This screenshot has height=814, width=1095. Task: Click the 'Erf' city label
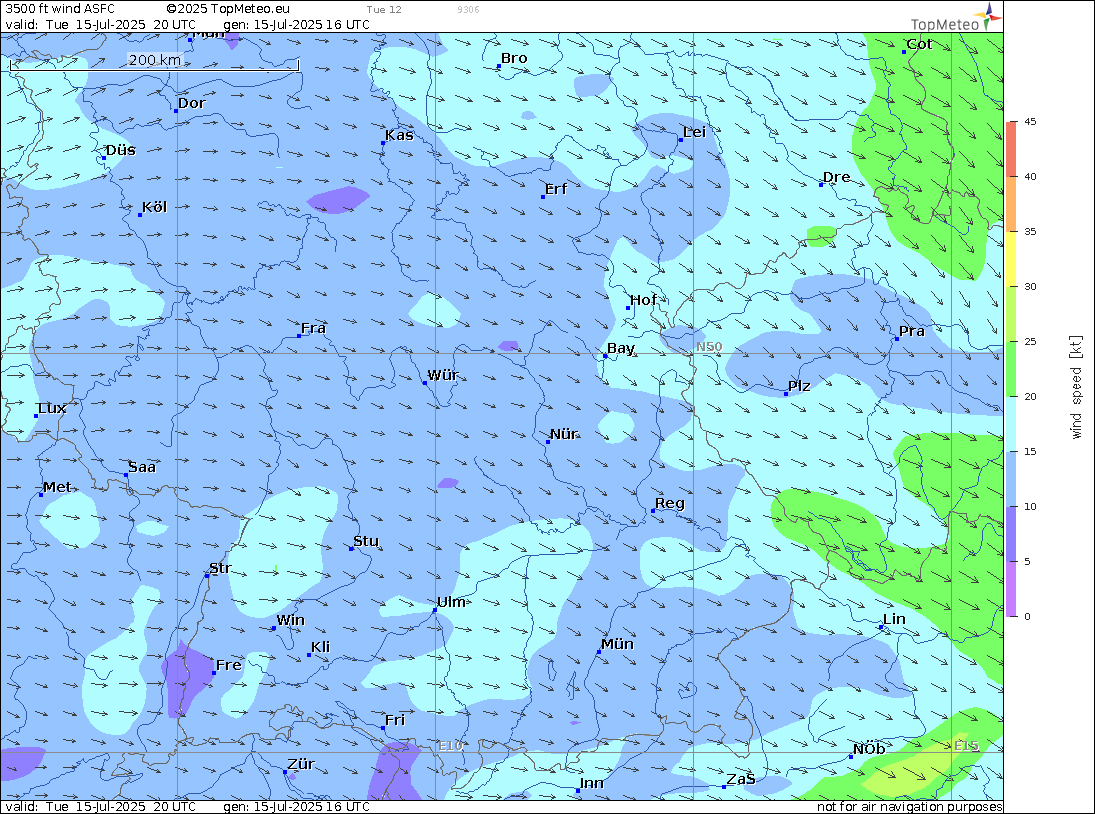pyautogui.click(x=556, y=189)
